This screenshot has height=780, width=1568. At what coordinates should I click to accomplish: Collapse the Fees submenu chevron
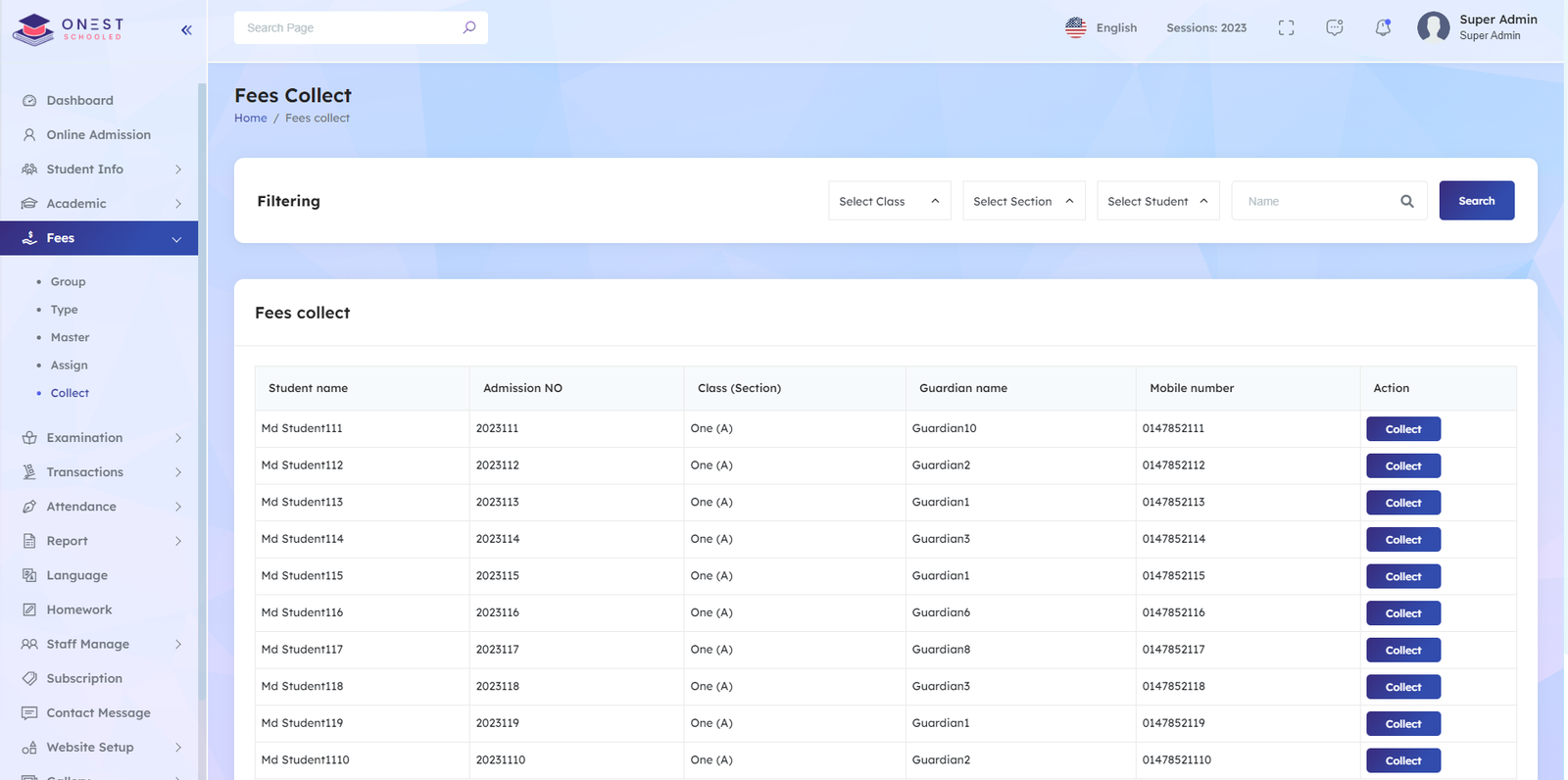click(x=176, y=239)
